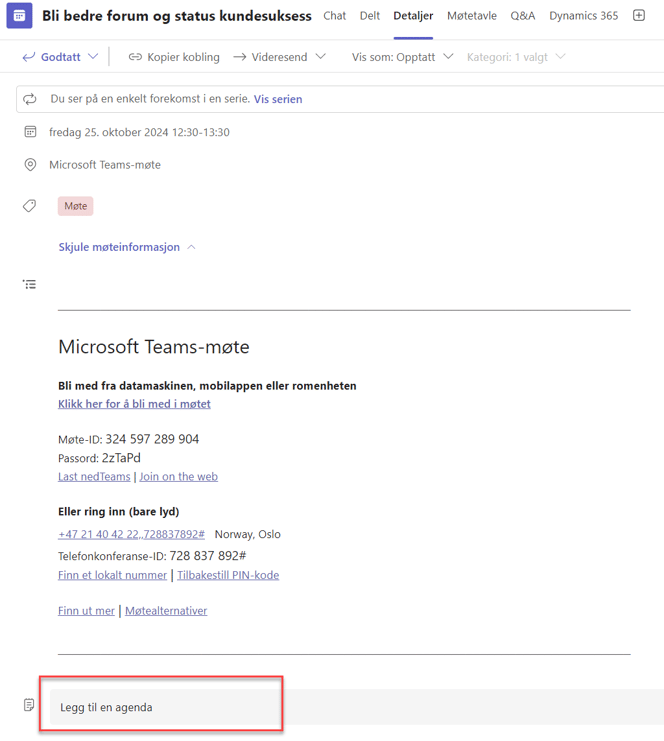Open the Q&A tab
The width and height of the screenshot is (664, 741).
click(x=523, y=16)
